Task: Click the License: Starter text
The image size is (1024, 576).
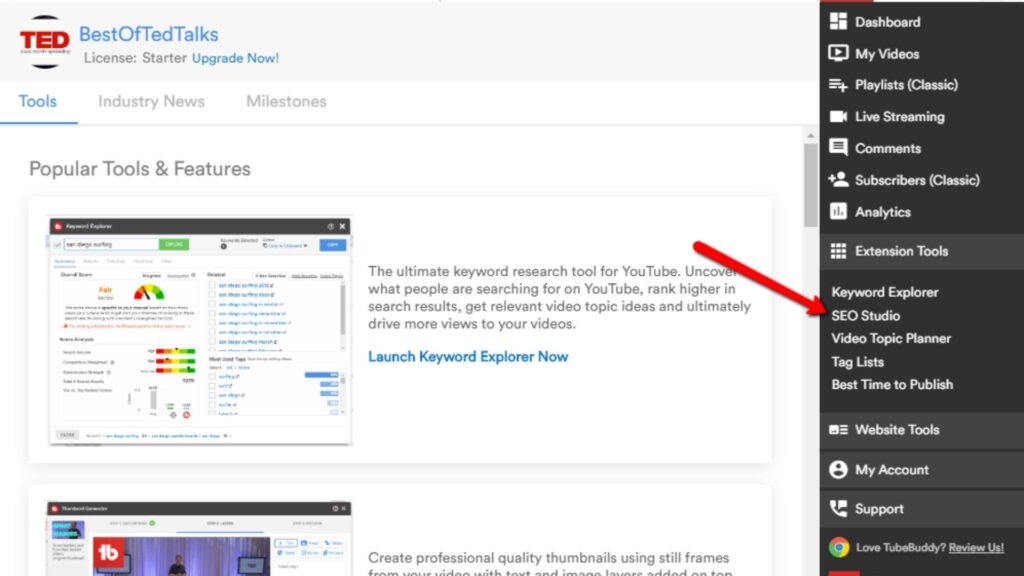Action: (135, 58)
